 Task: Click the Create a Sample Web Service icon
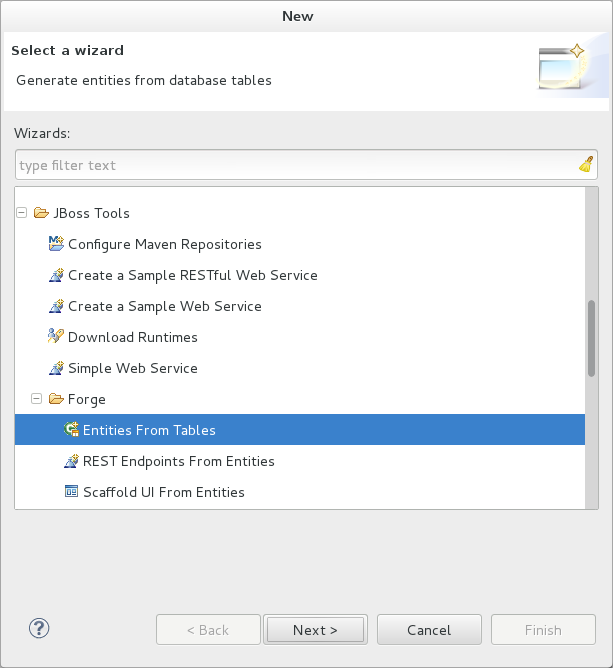[56, 306]
